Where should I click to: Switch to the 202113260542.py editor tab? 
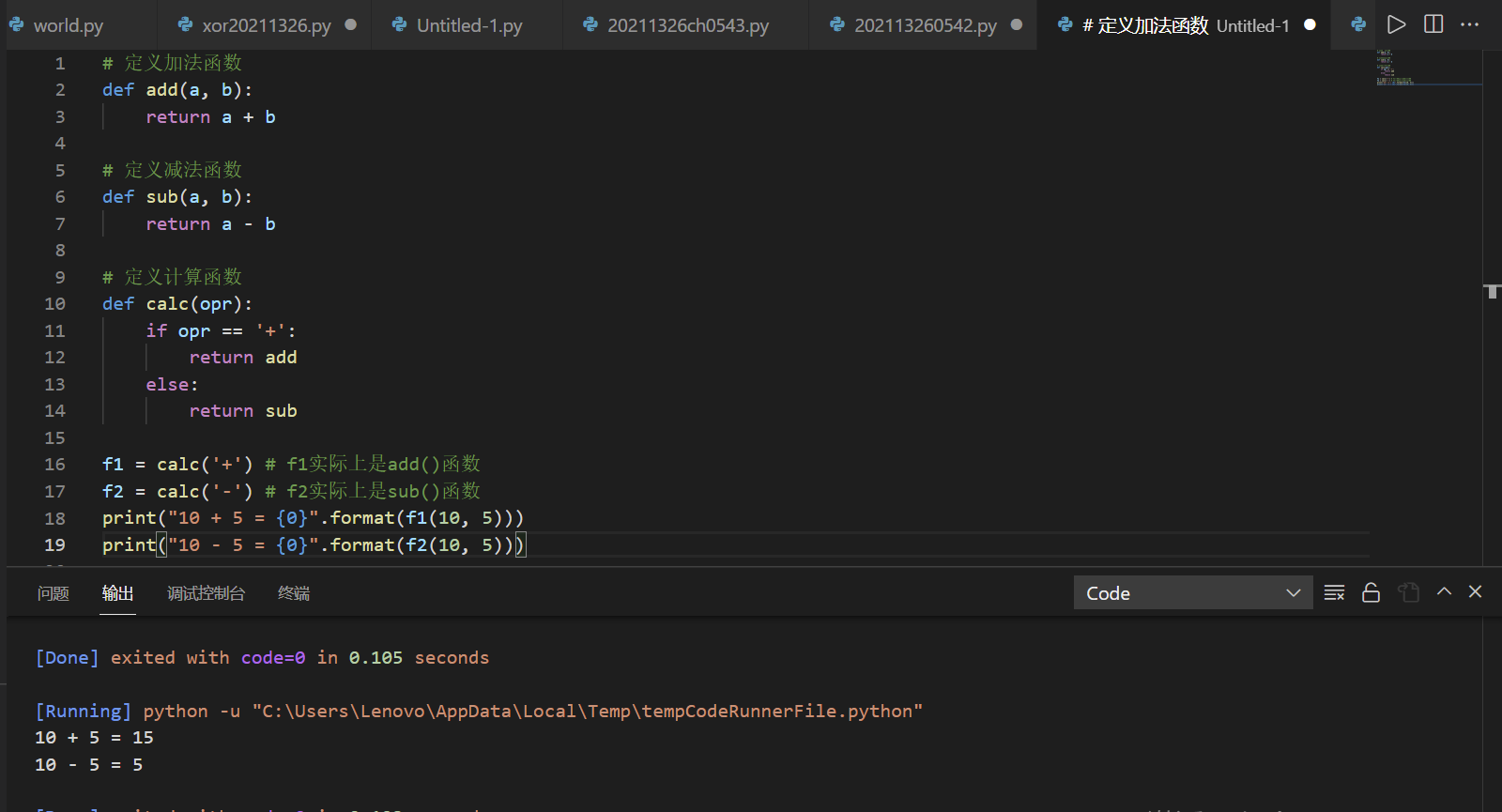(x=925, y=25)
